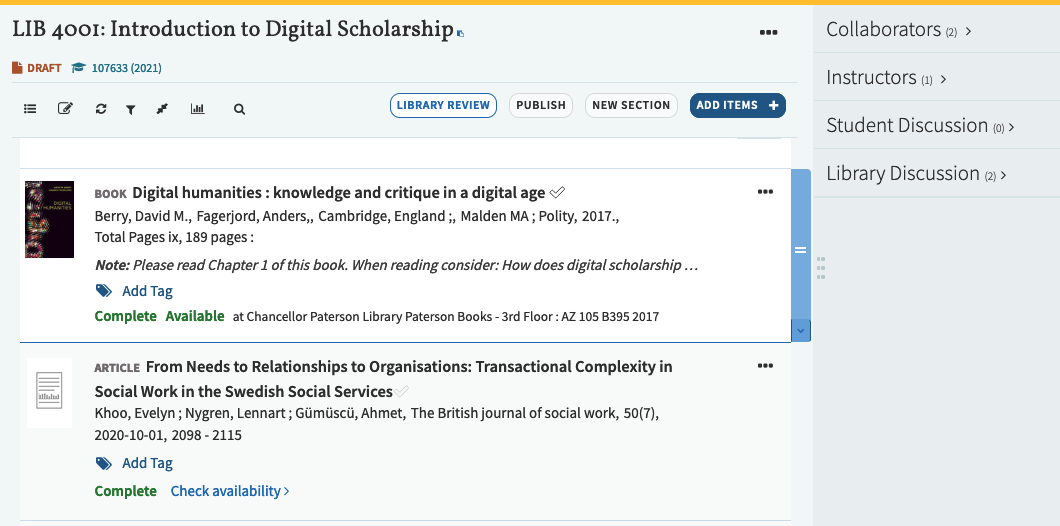Open the list analysis bar chart icon
Image resolution: width=1060 pixels, height=526 pixels.
pos(197,109)
